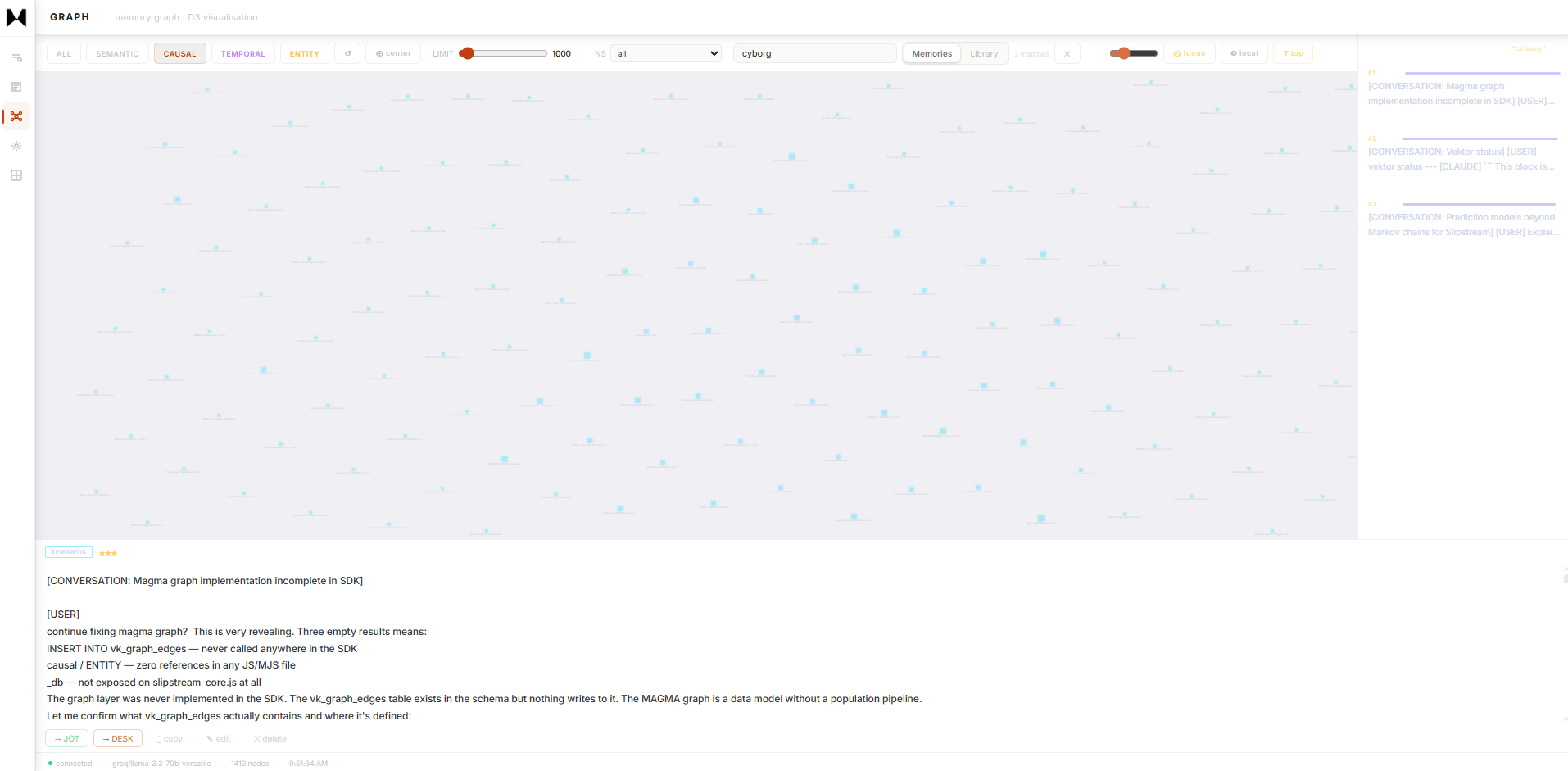Click the connected status indicator
The image size is (1568, 771).
tap(70, 764)
